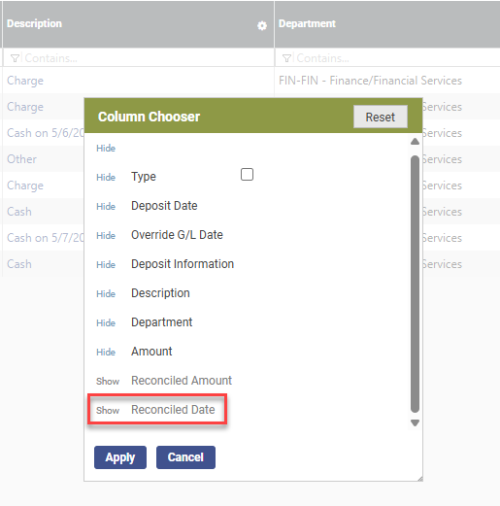
Task: Cancel the Column Chooser dialog
Action: 186,457
